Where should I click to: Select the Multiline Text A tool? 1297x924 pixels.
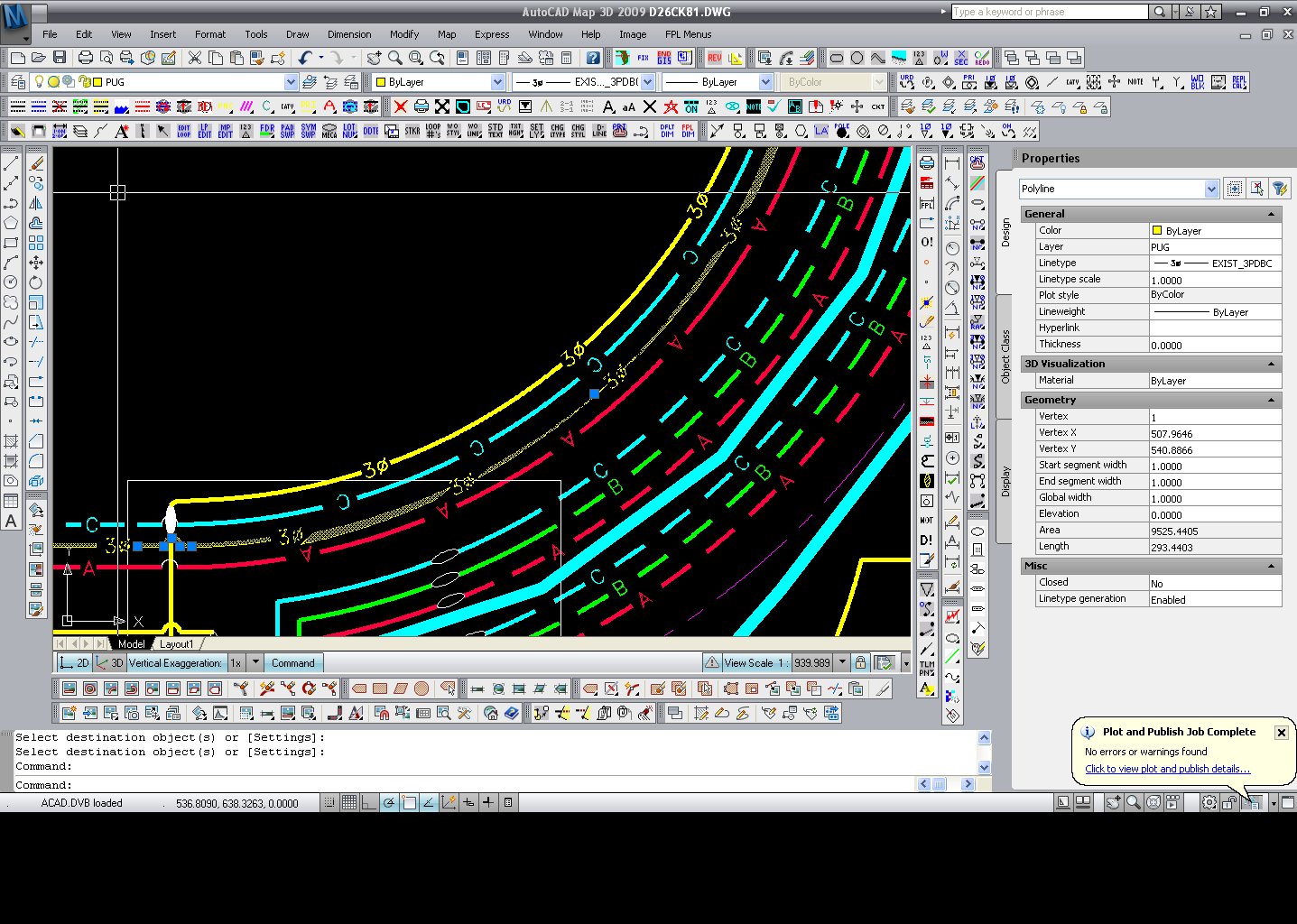[11, 521]
